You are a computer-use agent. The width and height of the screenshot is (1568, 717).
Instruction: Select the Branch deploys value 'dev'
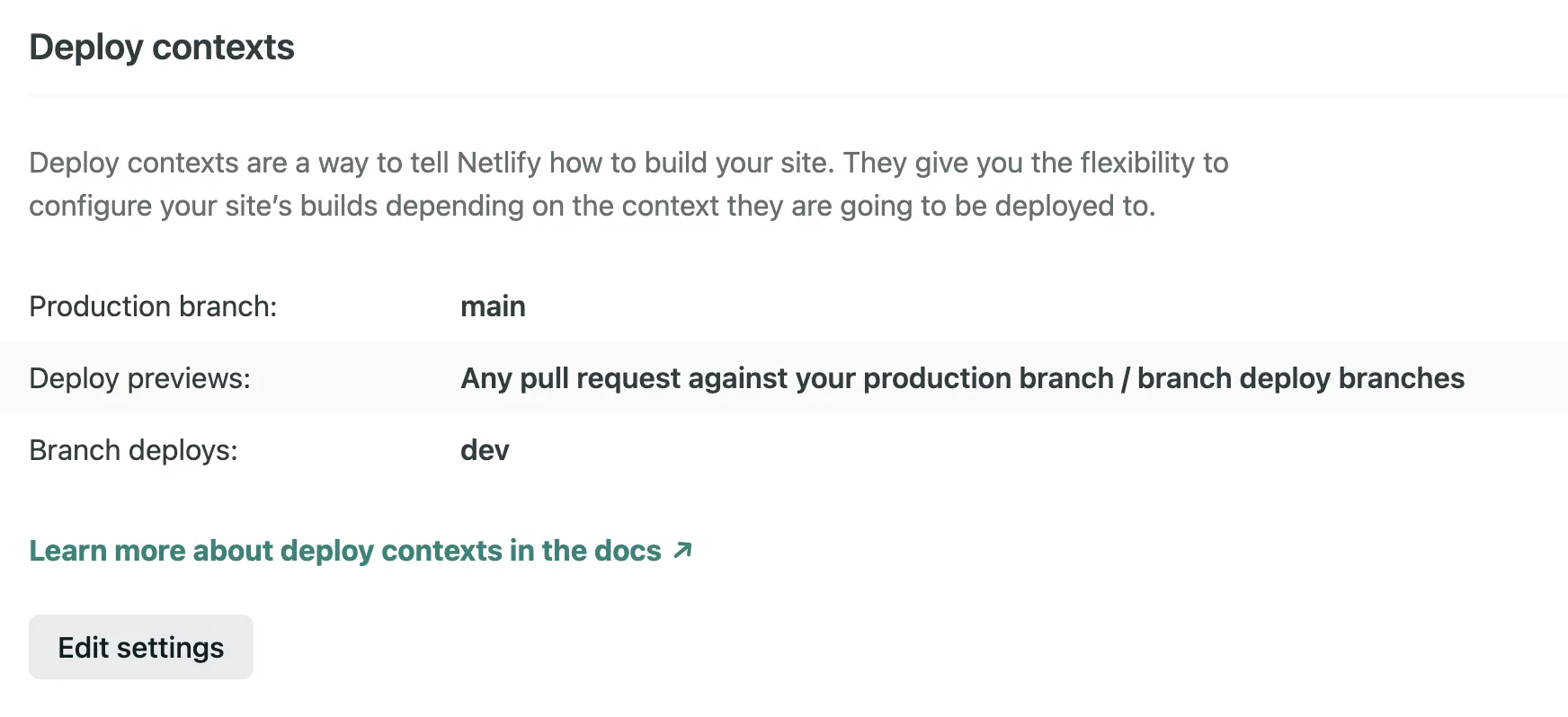click(485, 449)
